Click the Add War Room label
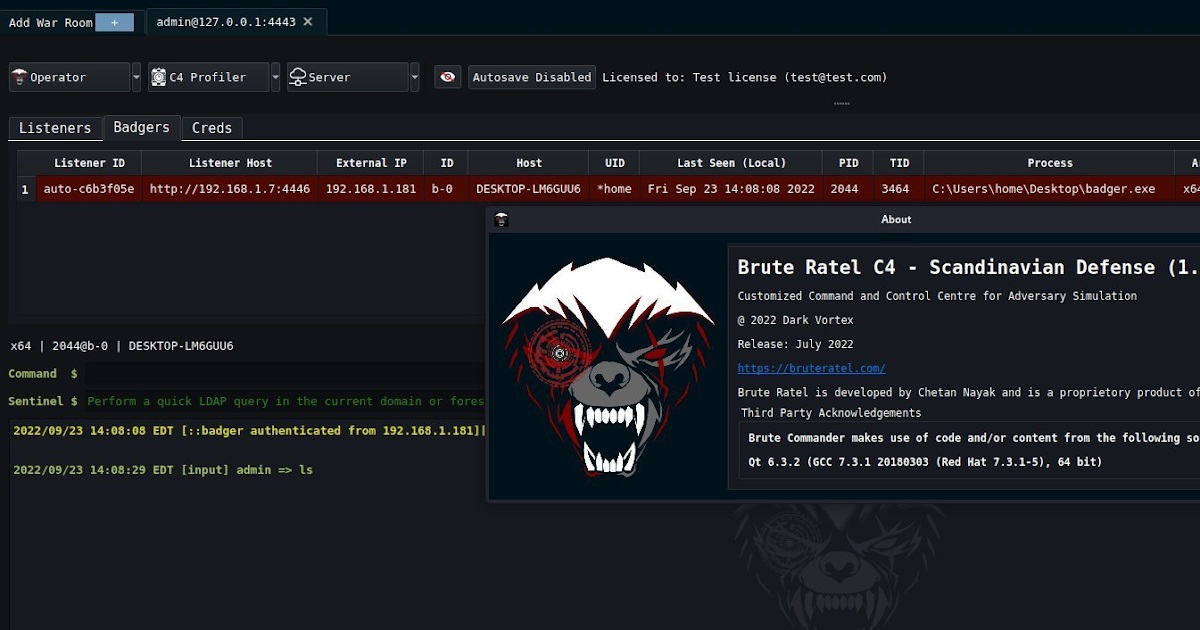The image size is (1200, 630). (x=50, y=22)
